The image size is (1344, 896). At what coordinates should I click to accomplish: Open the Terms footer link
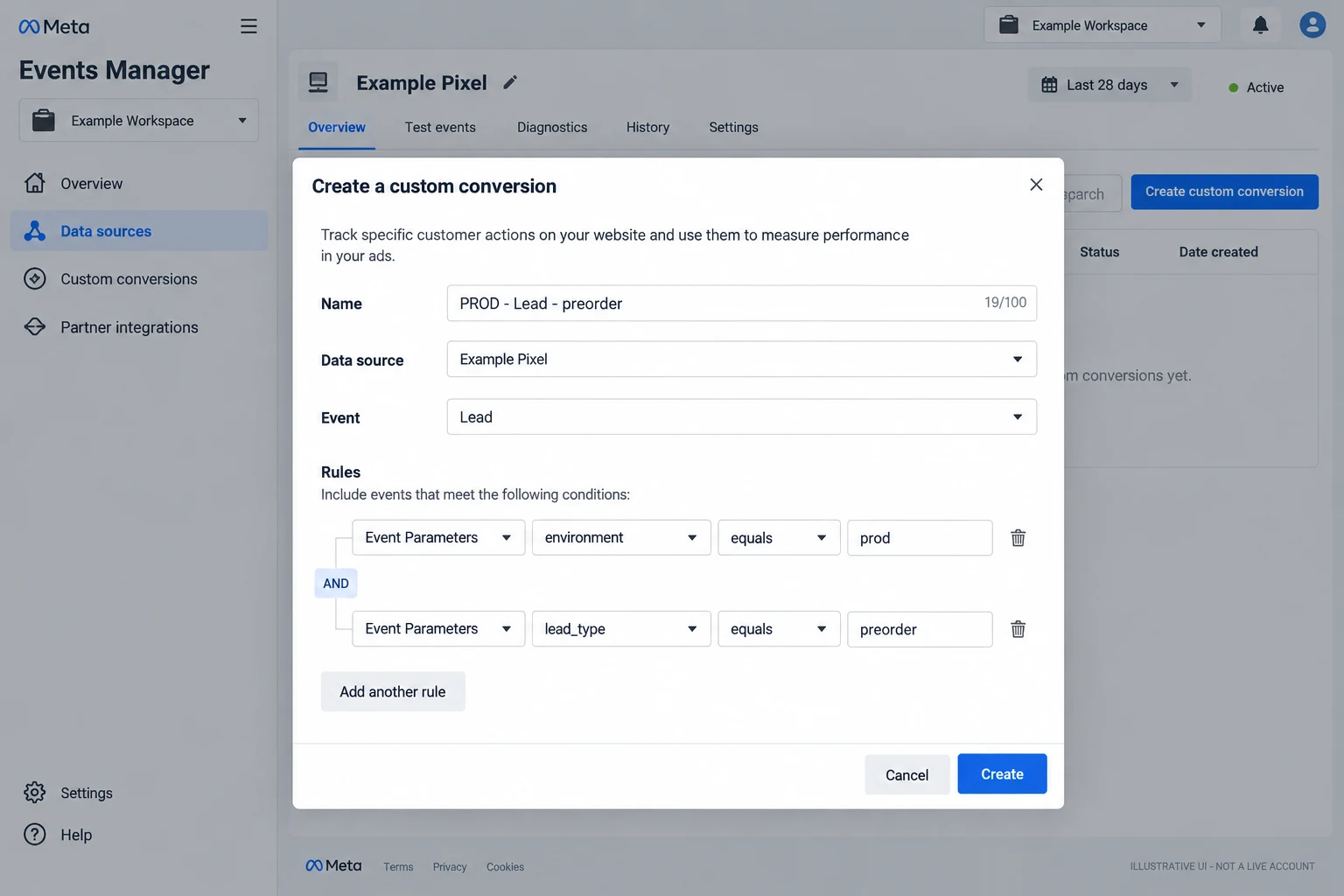(398, 867)
